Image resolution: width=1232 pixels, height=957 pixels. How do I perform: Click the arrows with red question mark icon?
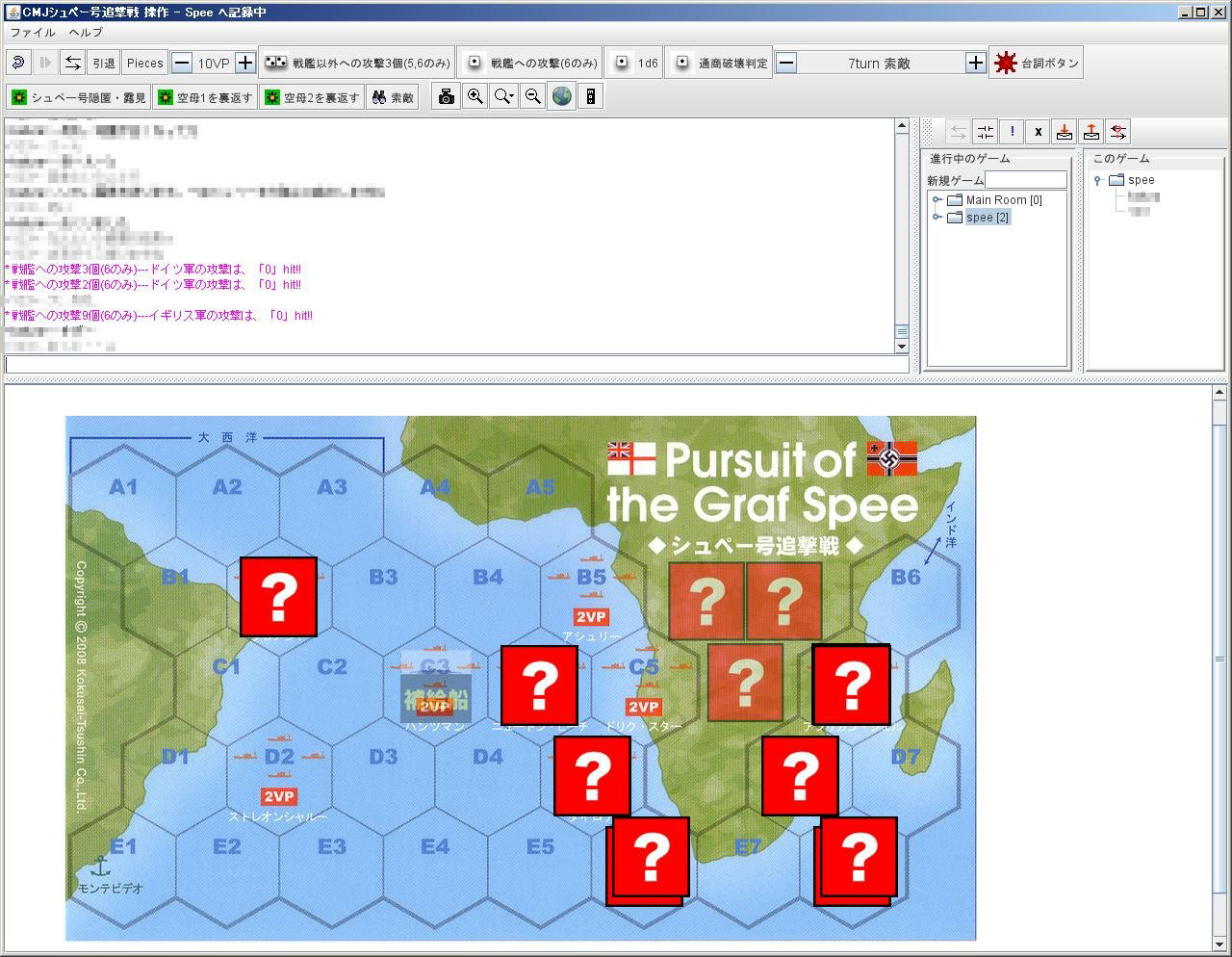coord(1118,132)
